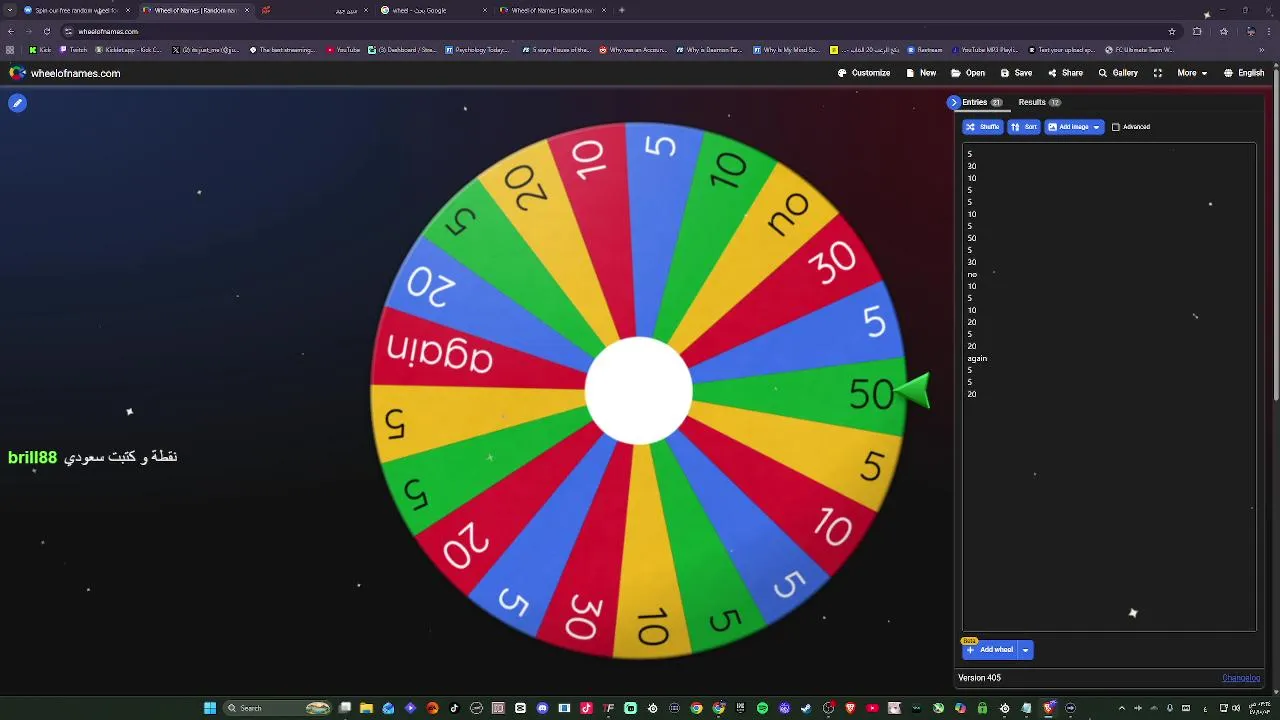Open the Customize menu
Image resolution: width=1280 pixels, height=720 pixels.
[x=864, y=73]
